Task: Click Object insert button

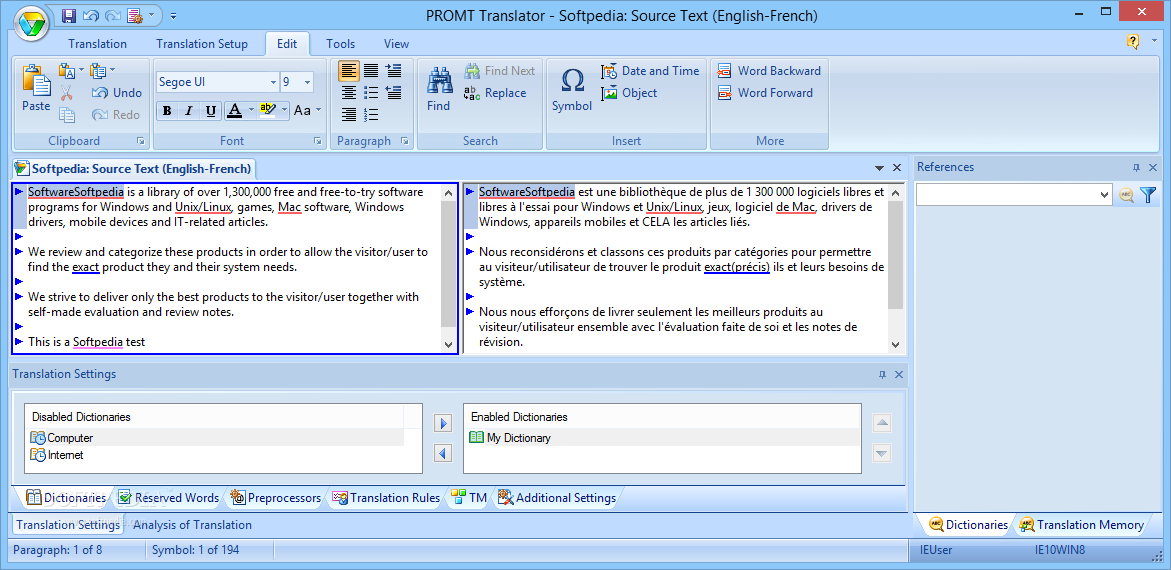Action: 630,93
